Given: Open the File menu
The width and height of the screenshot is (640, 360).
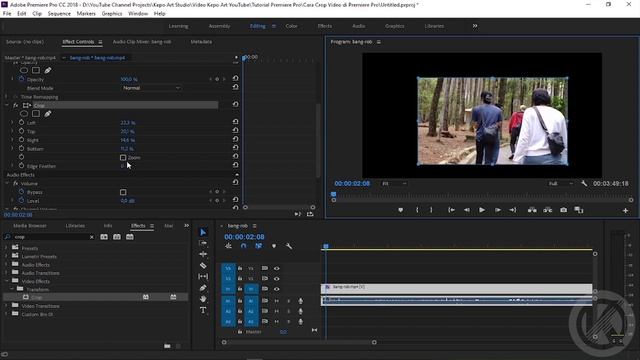Looking at the screenshot, I should coord(7,13).
